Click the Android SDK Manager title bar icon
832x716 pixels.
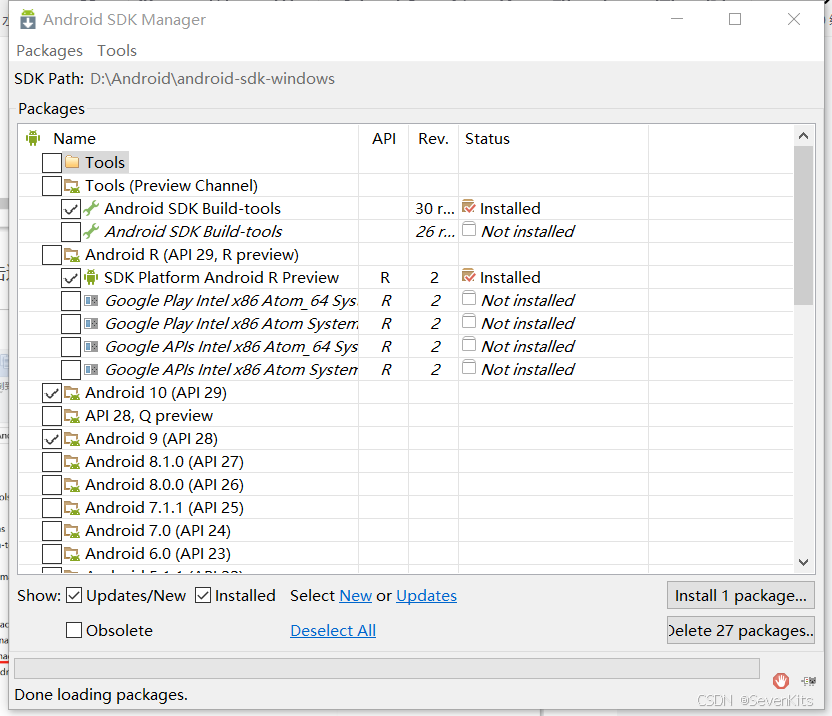click(x=28, y=19)
